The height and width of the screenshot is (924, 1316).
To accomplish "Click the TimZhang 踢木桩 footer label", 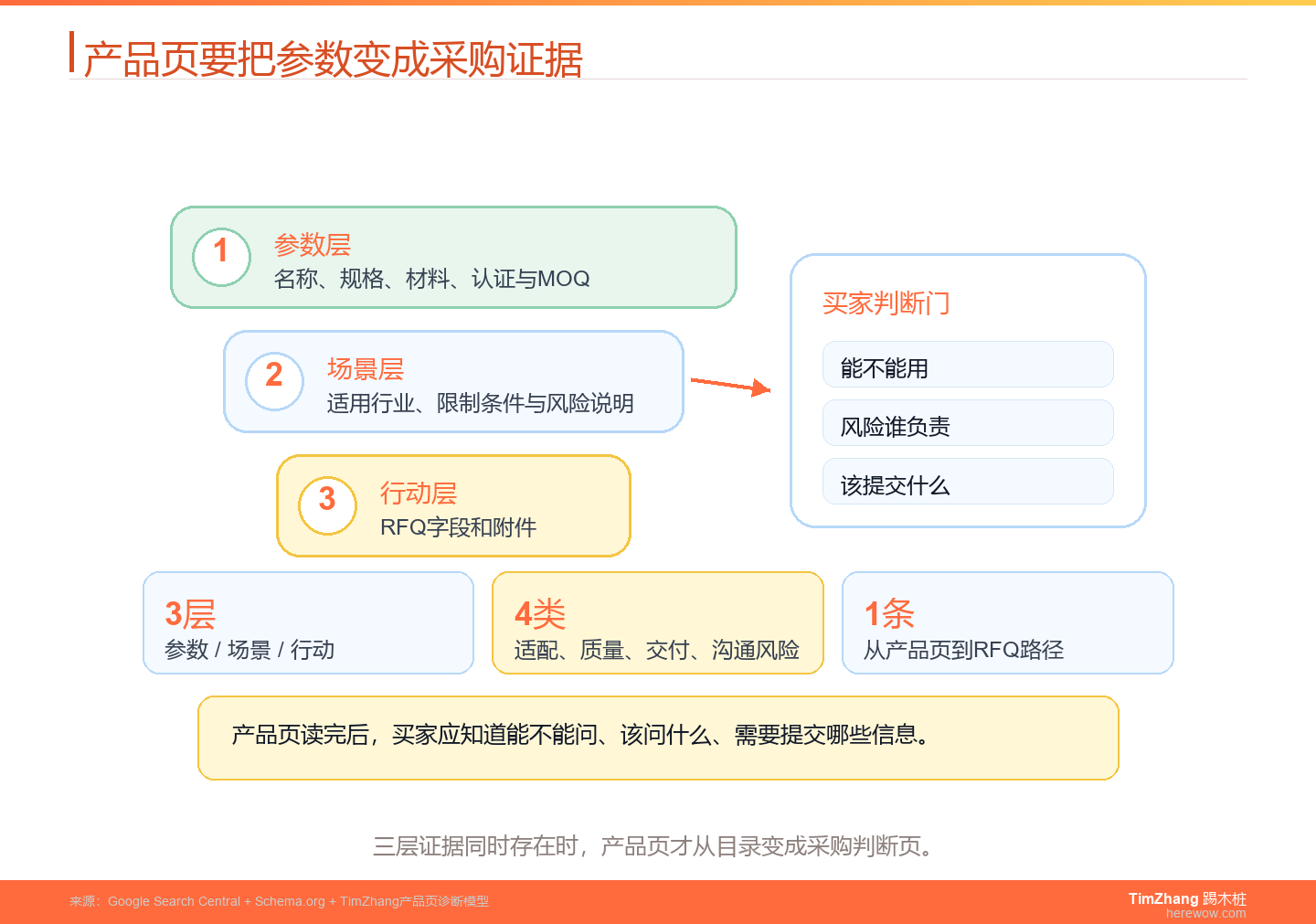I will [1187, 898].
